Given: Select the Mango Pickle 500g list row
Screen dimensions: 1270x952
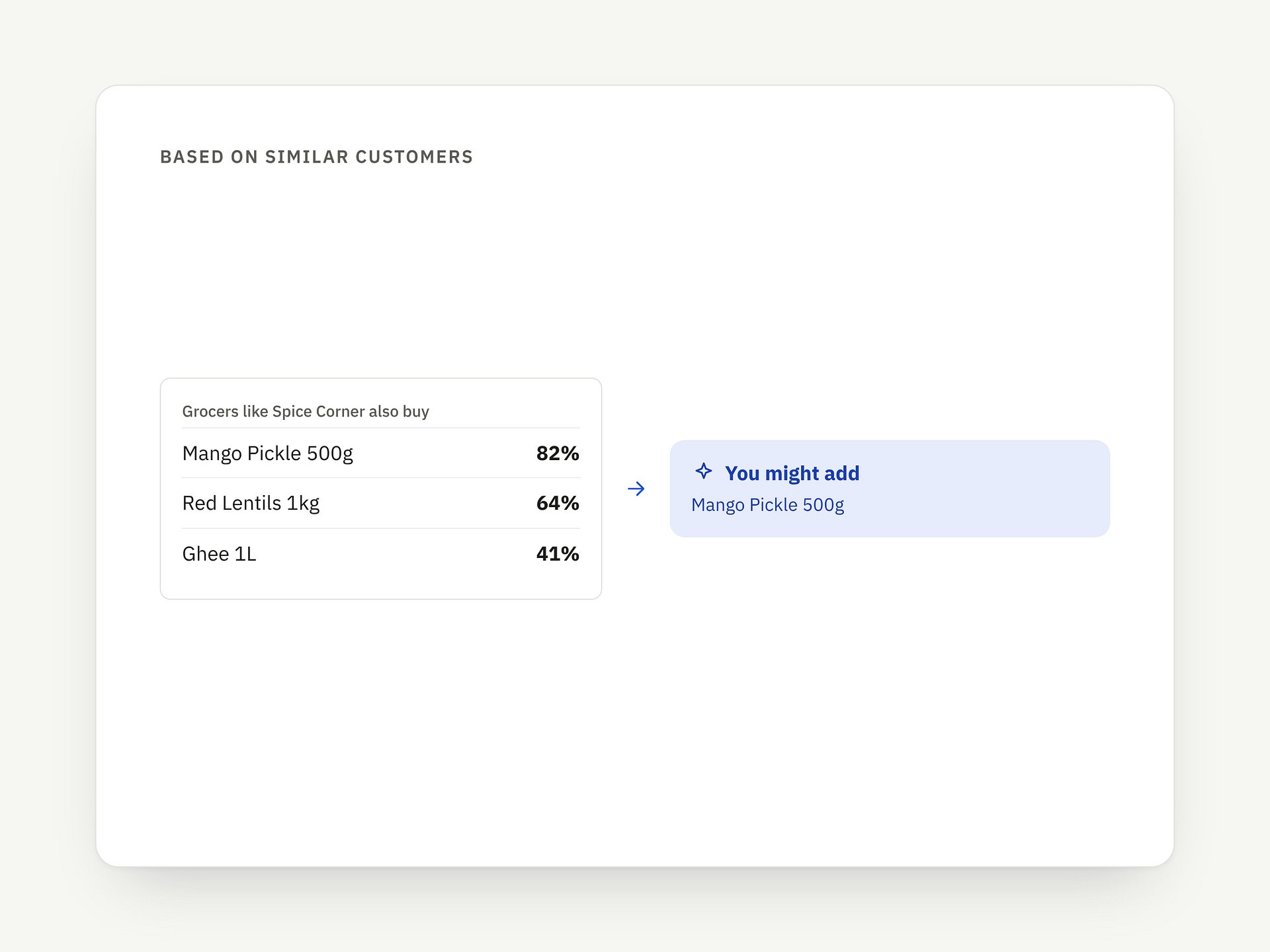Looking at the screenshot, I should [381, 454].
